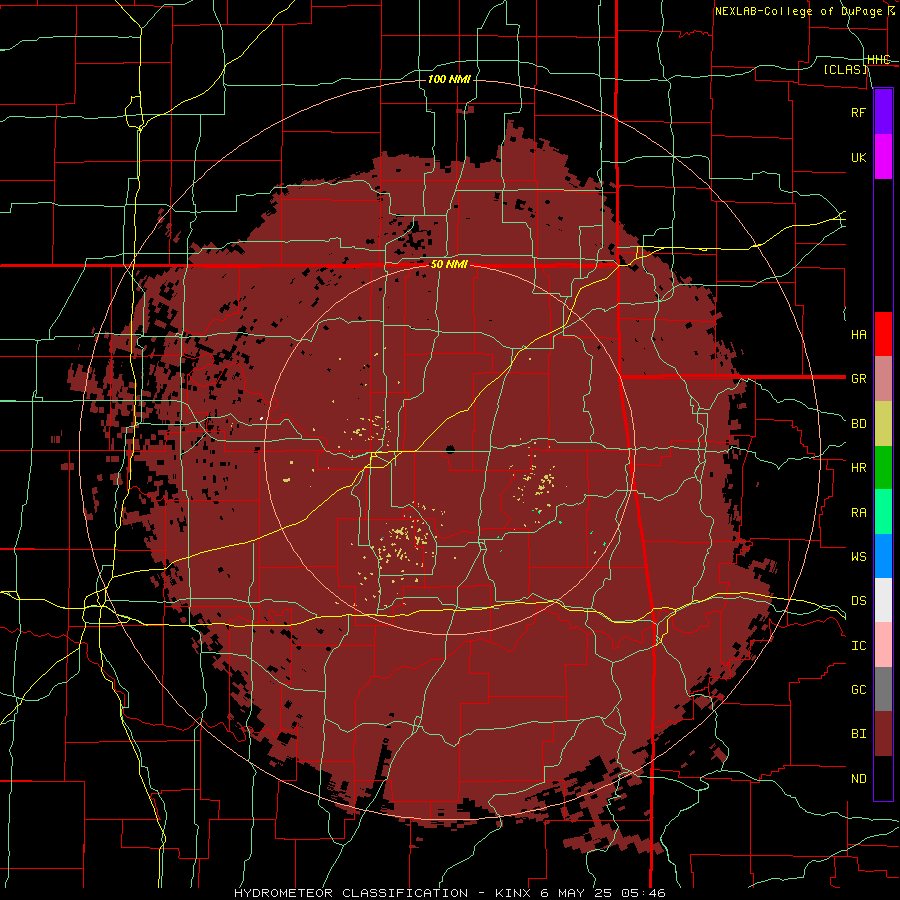The image size is (900, 900).
Task: Click the DS legend label
Action: (x=858, y=600)
